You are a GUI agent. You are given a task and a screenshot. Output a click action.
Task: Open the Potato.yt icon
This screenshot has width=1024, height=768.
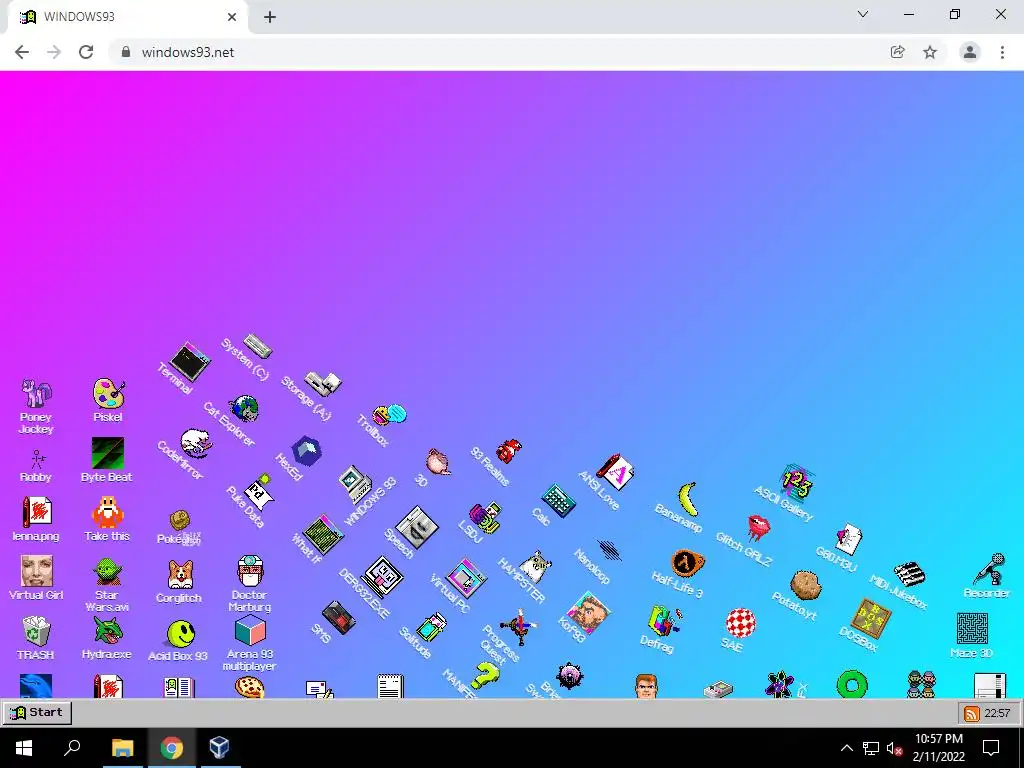tap(805, 584)
